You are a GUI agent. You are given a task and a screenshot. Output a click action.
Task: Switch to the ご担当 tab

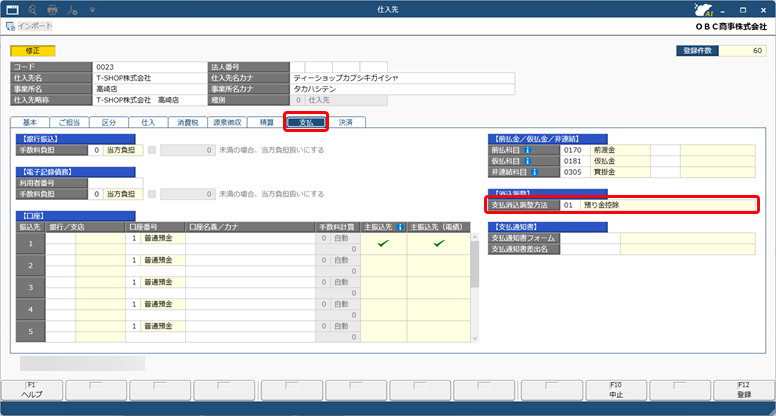point(69,122)
